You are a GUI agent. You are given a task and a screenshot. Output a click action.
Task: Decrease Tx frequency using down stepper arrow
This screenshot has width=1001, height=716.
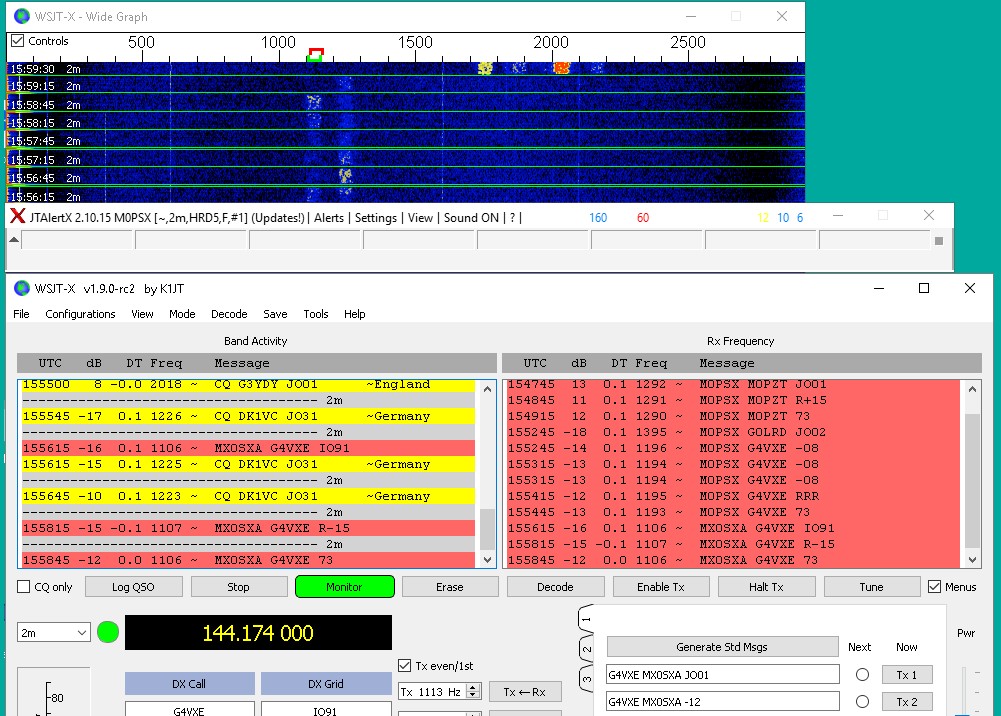(x=473, y=695)
